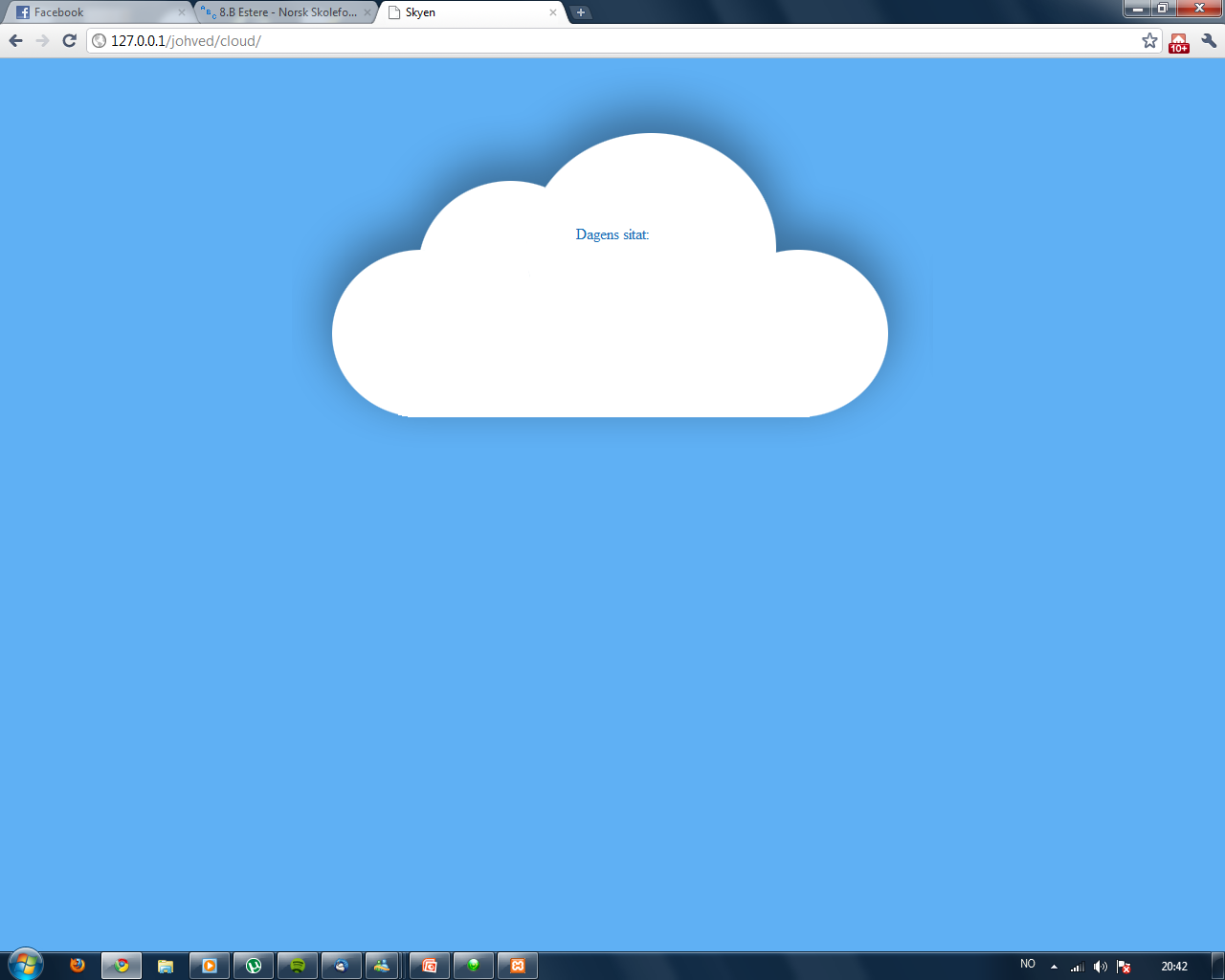The height and width of the screenshot is (980, 1225).
Task: Click the volume speaker icon in the tray
Action: (x=1100, y=967)
